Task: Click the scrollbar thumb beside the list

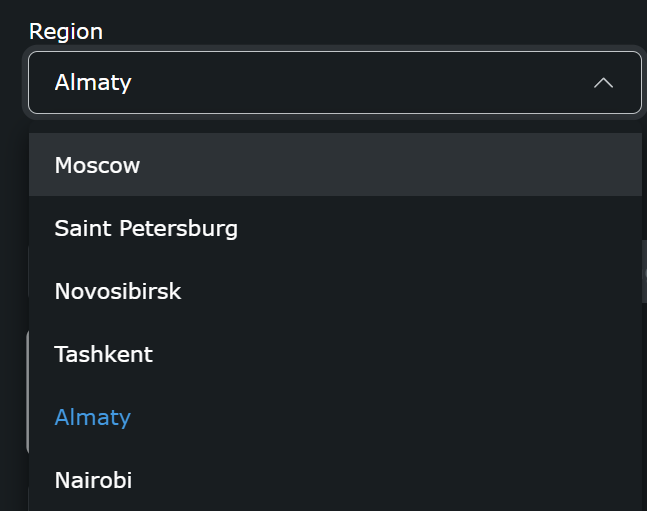Action: [643, 270]
